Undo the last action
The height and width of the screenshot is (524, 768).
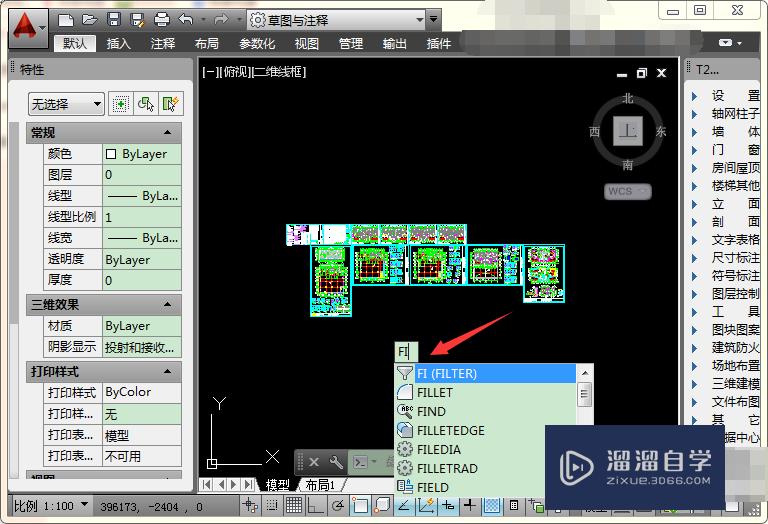[186, 20]
